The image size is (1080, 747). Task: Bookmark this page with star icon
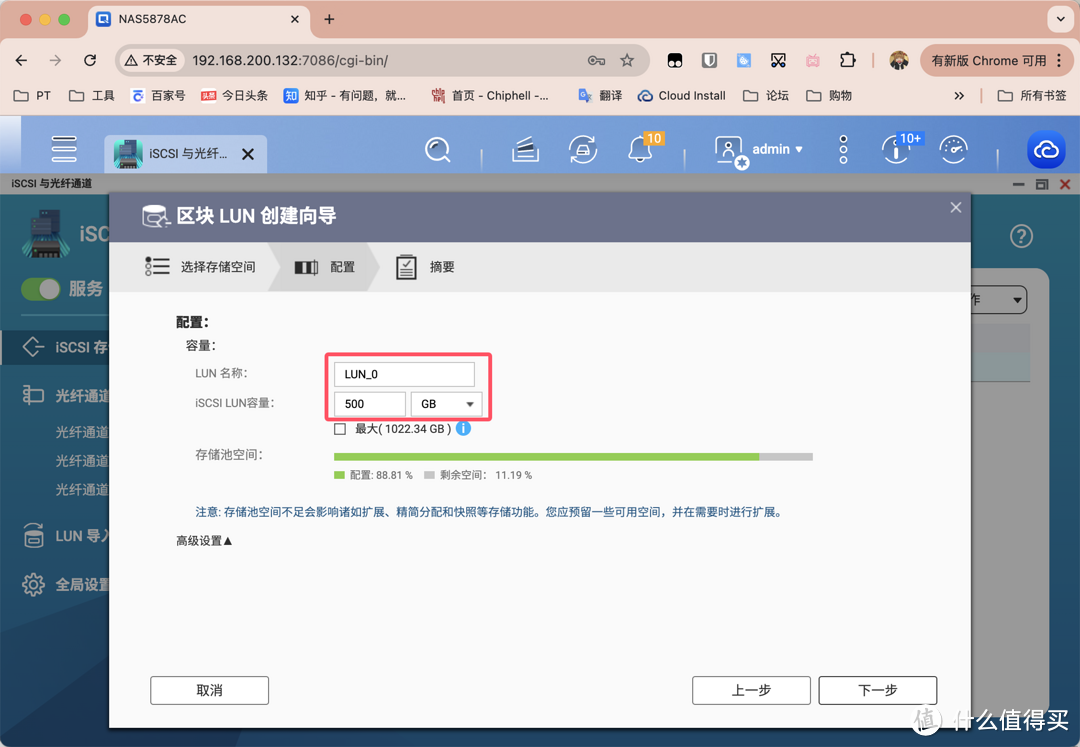pos(627,61)
